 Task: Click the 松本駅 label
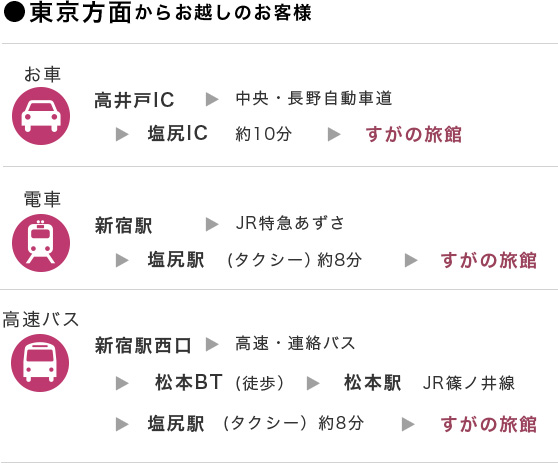pyautogui.click(x=373, y=383)
